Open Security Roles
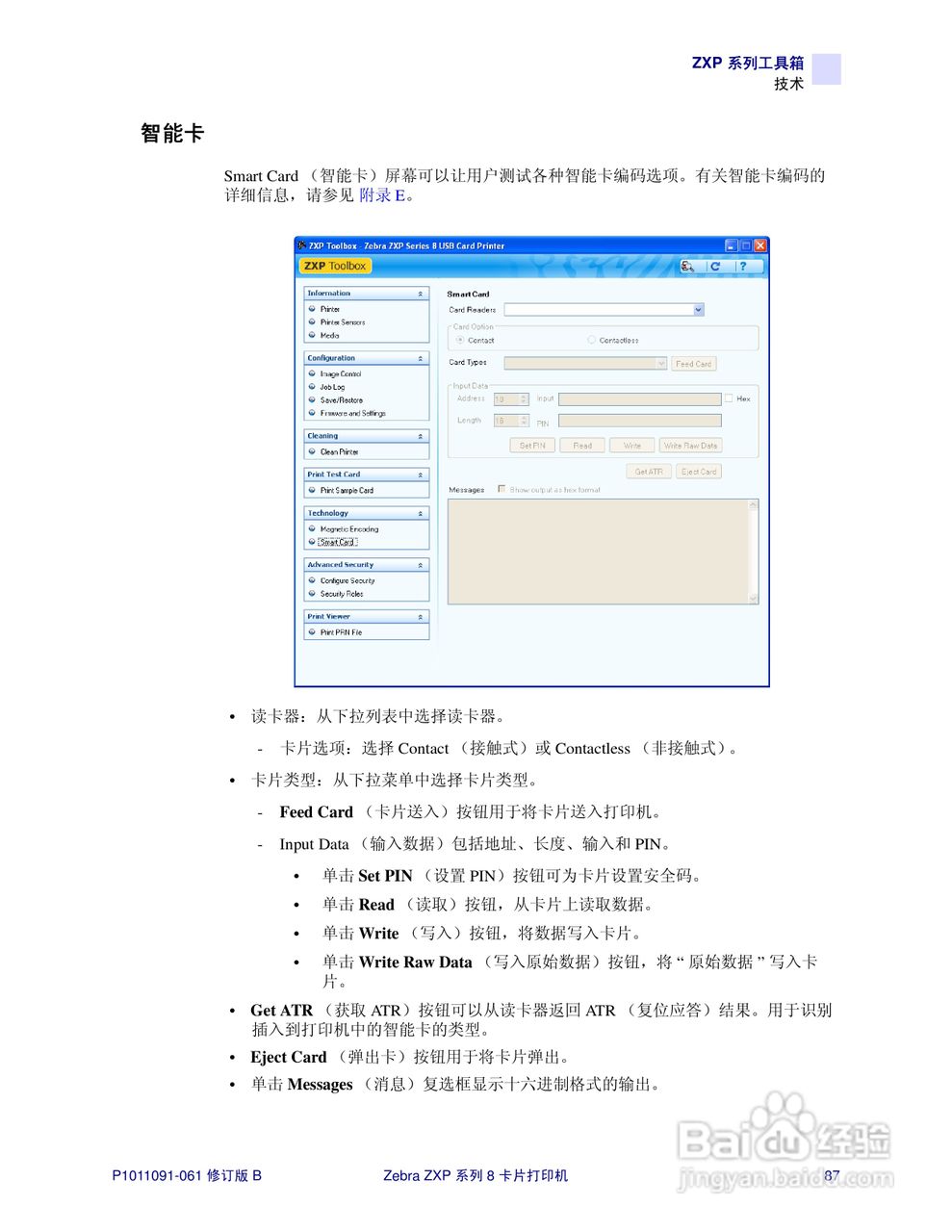952x1232 pixels. 342,594
